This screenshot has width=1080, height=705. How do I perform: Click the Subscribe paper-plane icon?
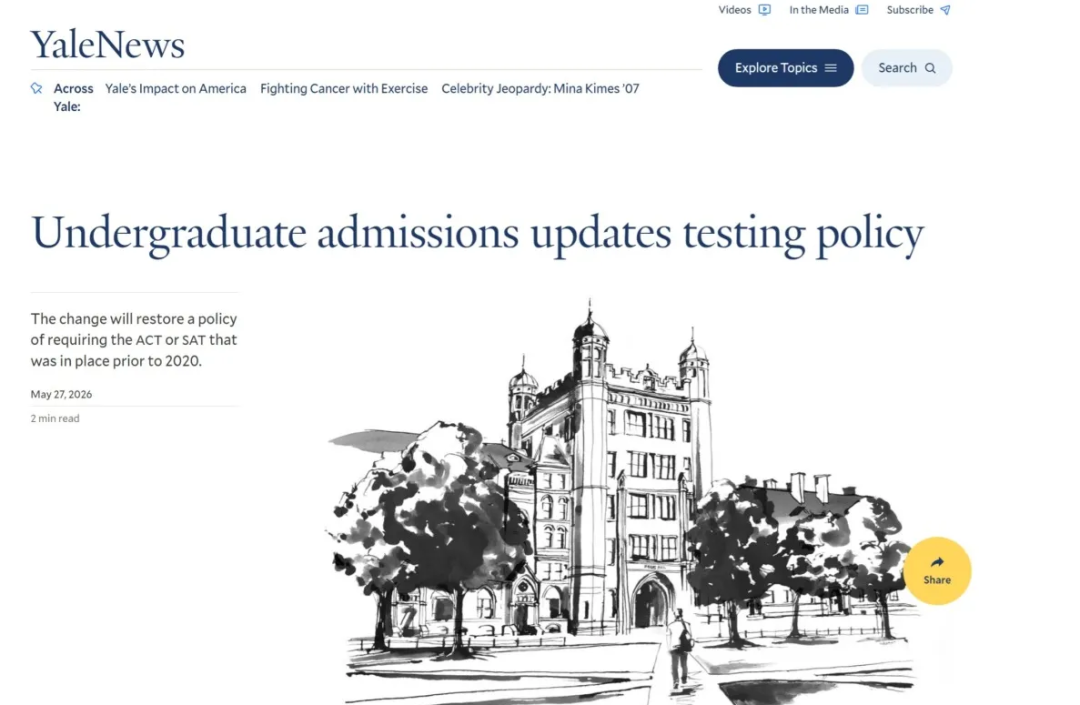coord(946,10)
